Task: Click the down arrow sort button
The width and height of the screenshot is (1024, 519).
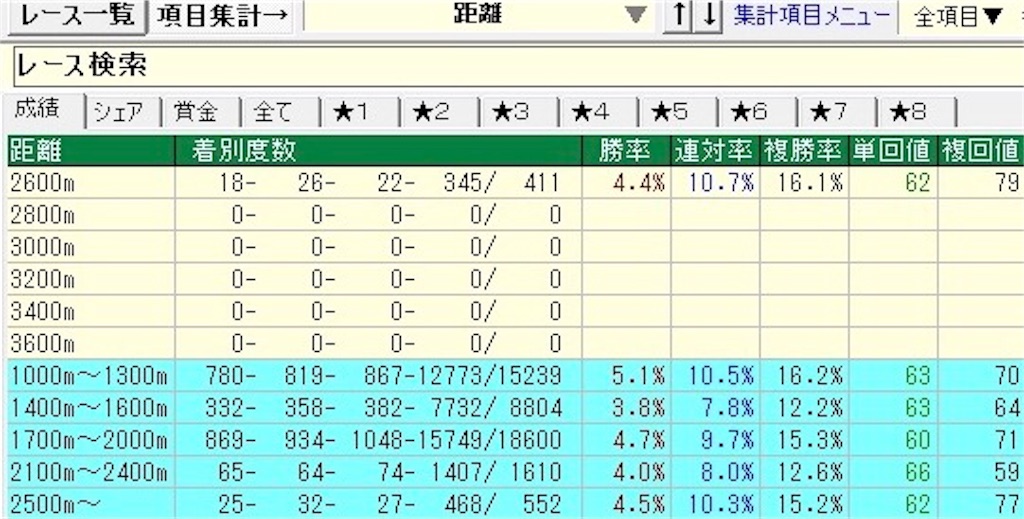Action: 709,16
